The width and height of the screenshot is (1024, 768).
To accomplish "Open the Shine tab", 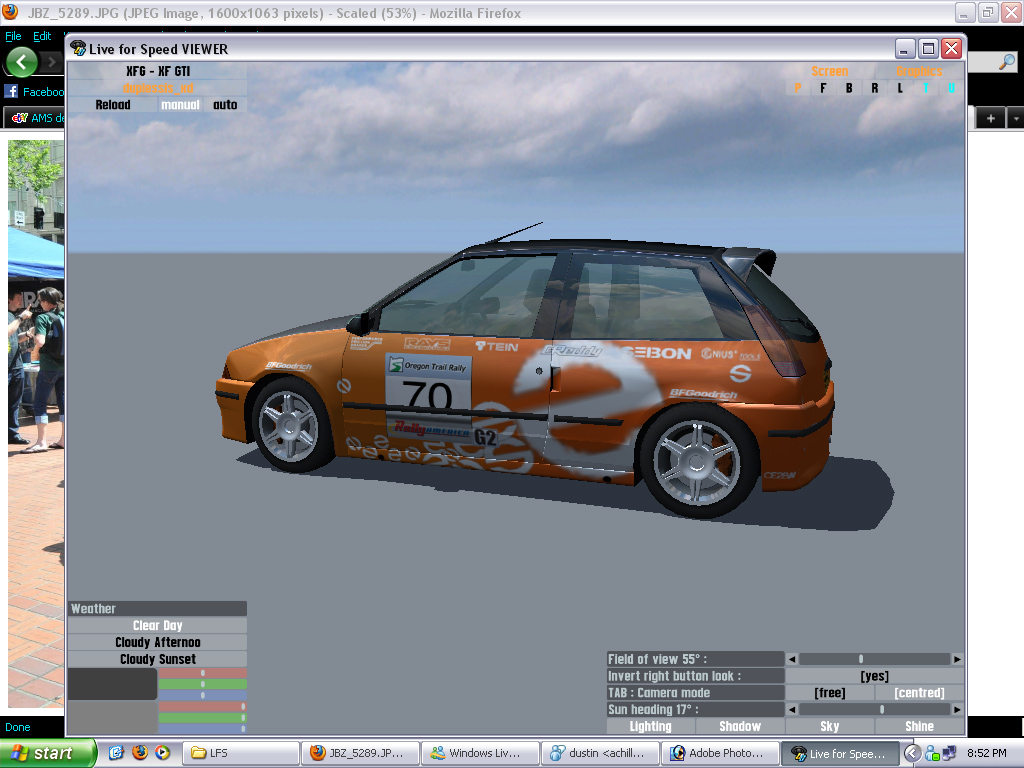I will click(919, 726).
